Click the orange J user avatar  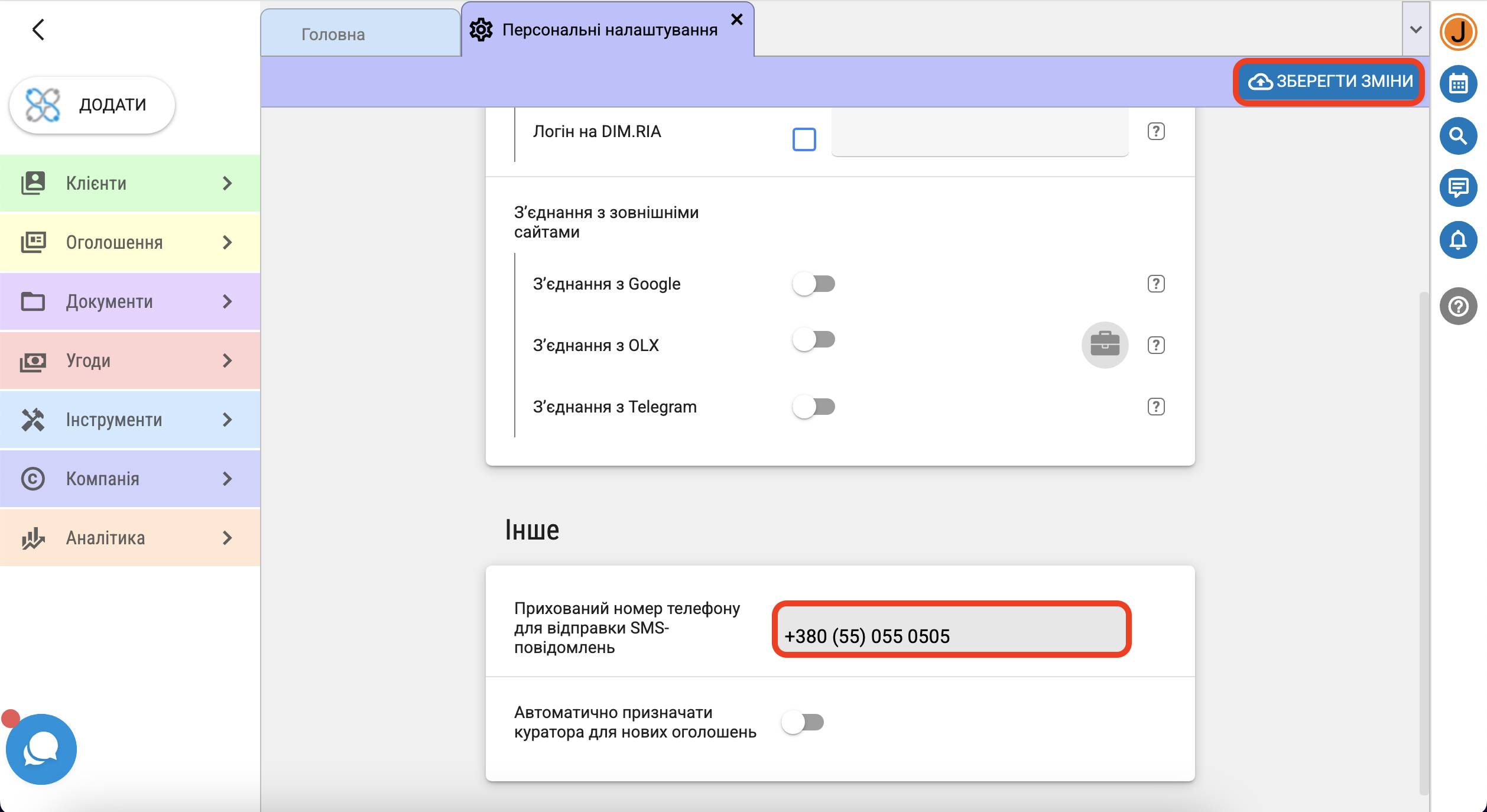tap(1458, 32)
